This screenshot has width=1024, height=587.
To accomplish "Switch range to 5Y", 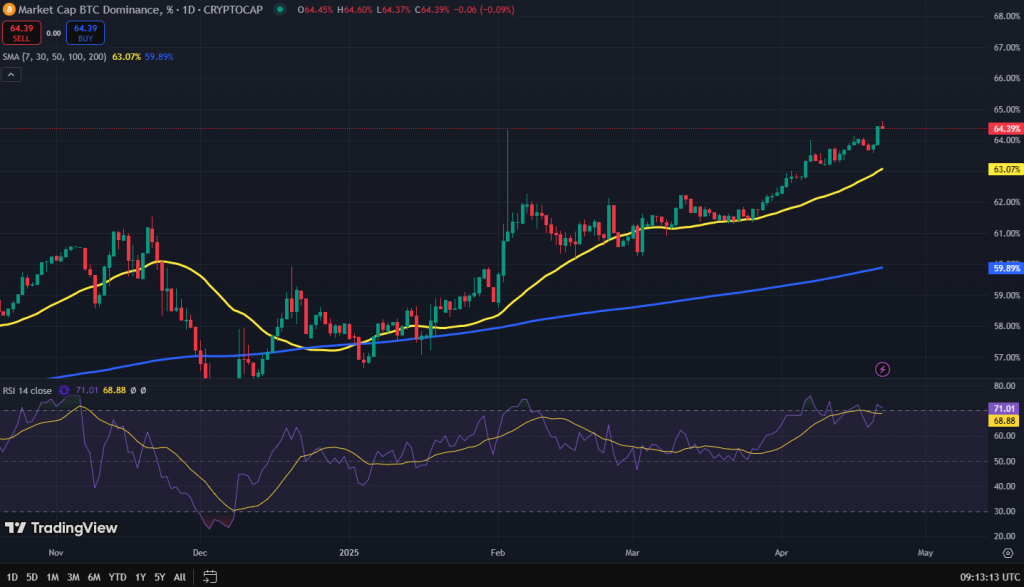I will (159, 577).
